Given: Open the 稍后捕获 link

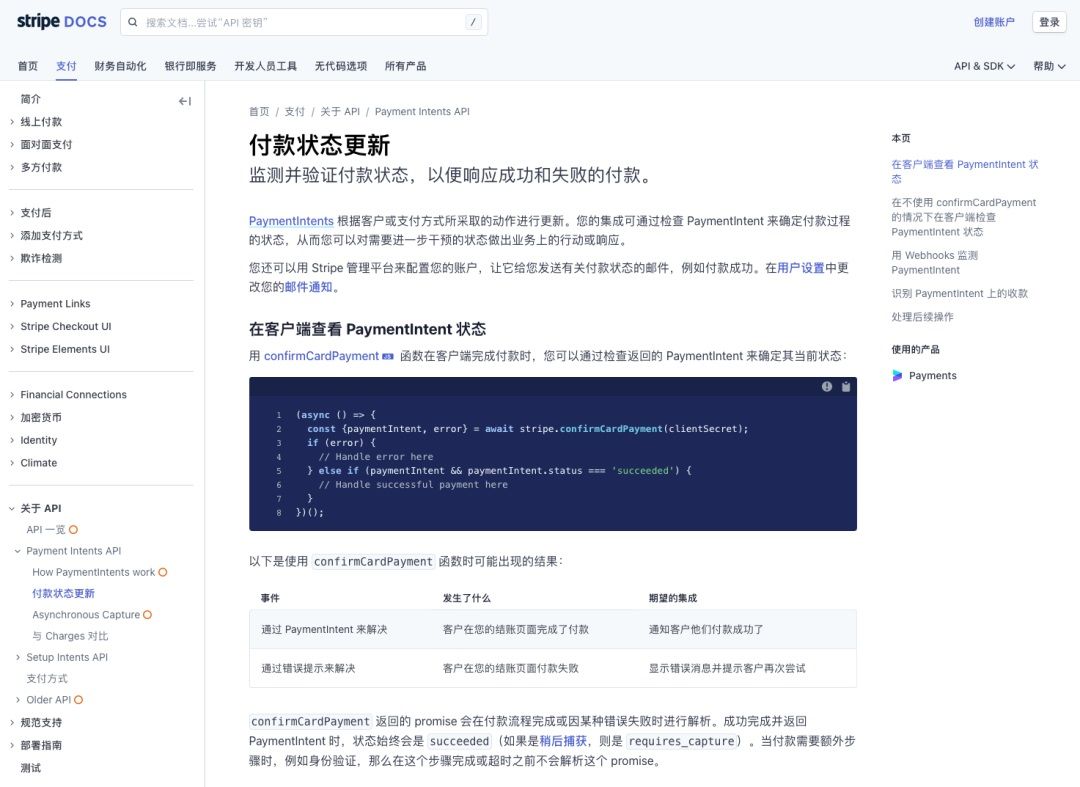Looking at the screenshot, I should coord(563,741).
